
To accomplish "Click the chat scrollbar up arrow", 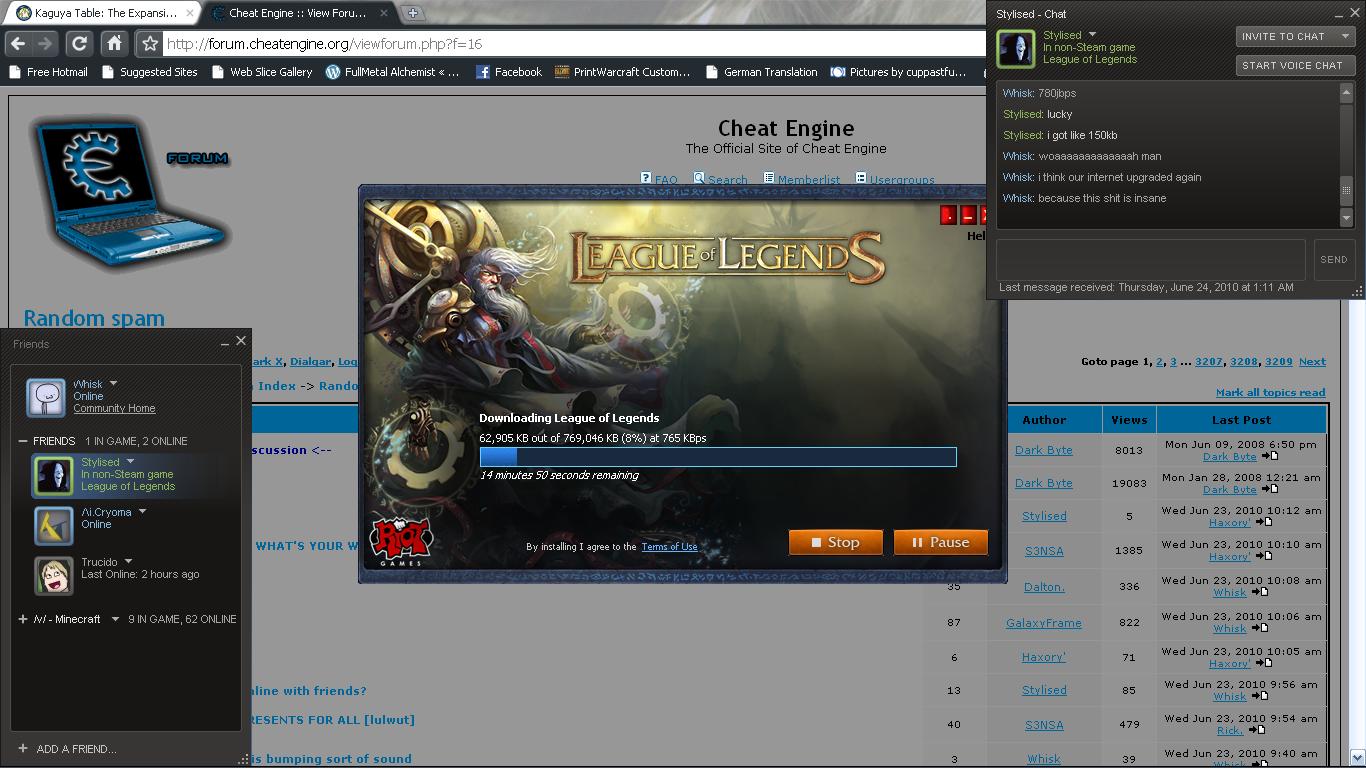I will click(x=1346, y=92).
